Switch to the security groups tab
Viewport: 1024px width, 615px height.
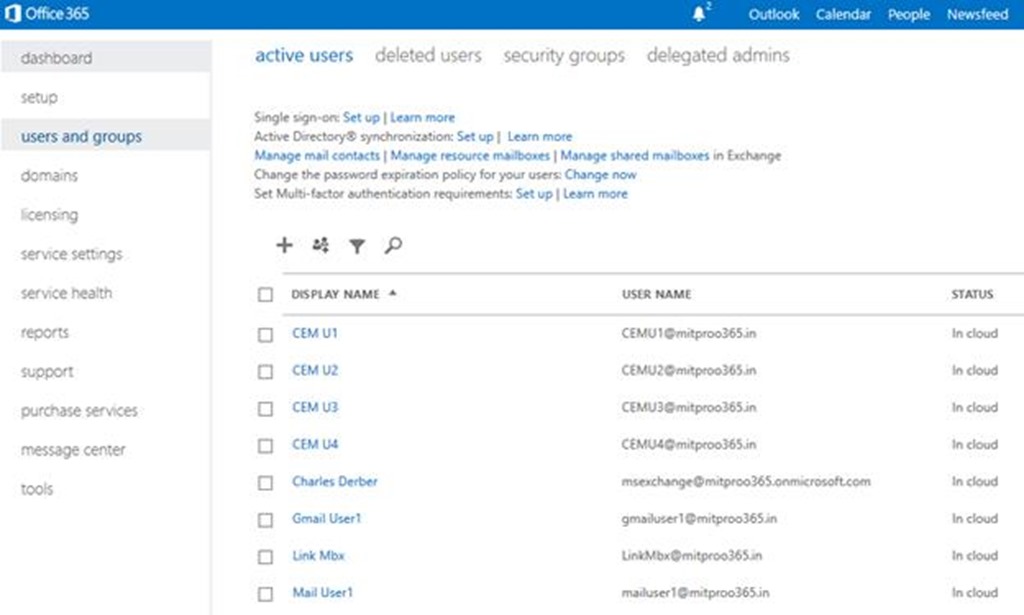564,55
